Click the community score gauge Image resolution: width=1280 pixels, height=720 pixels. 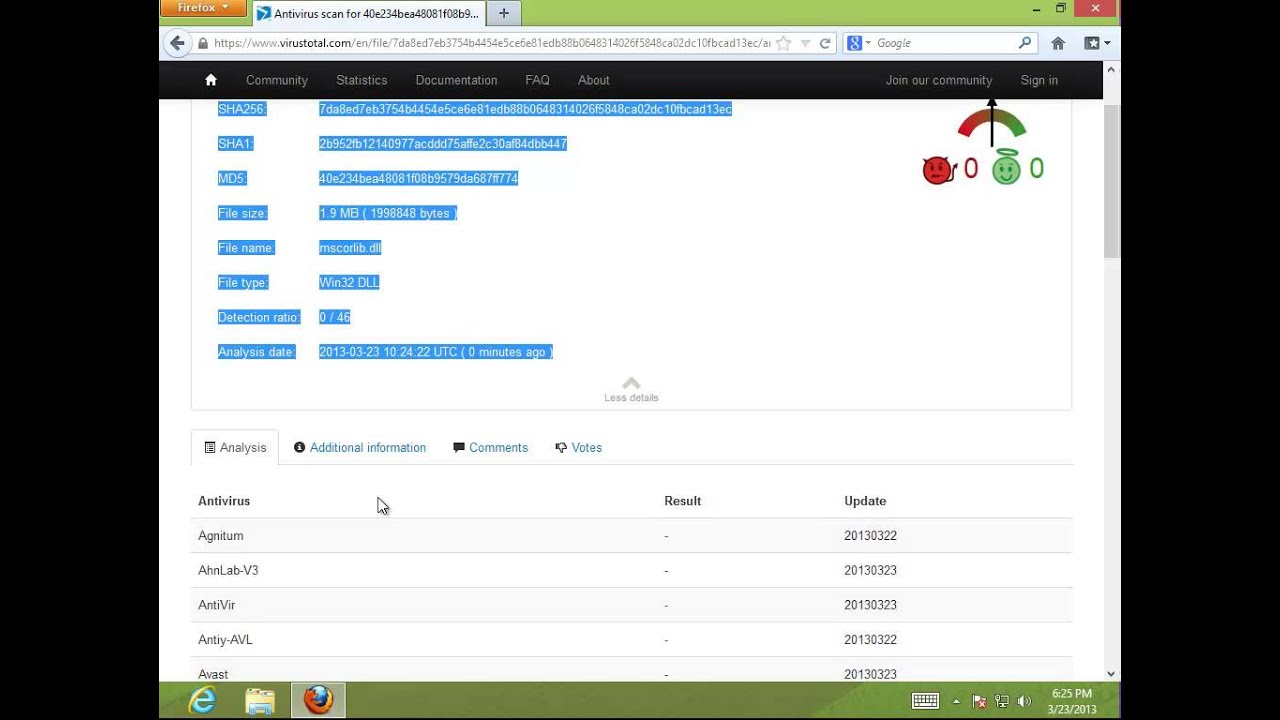tap(992, 122)
